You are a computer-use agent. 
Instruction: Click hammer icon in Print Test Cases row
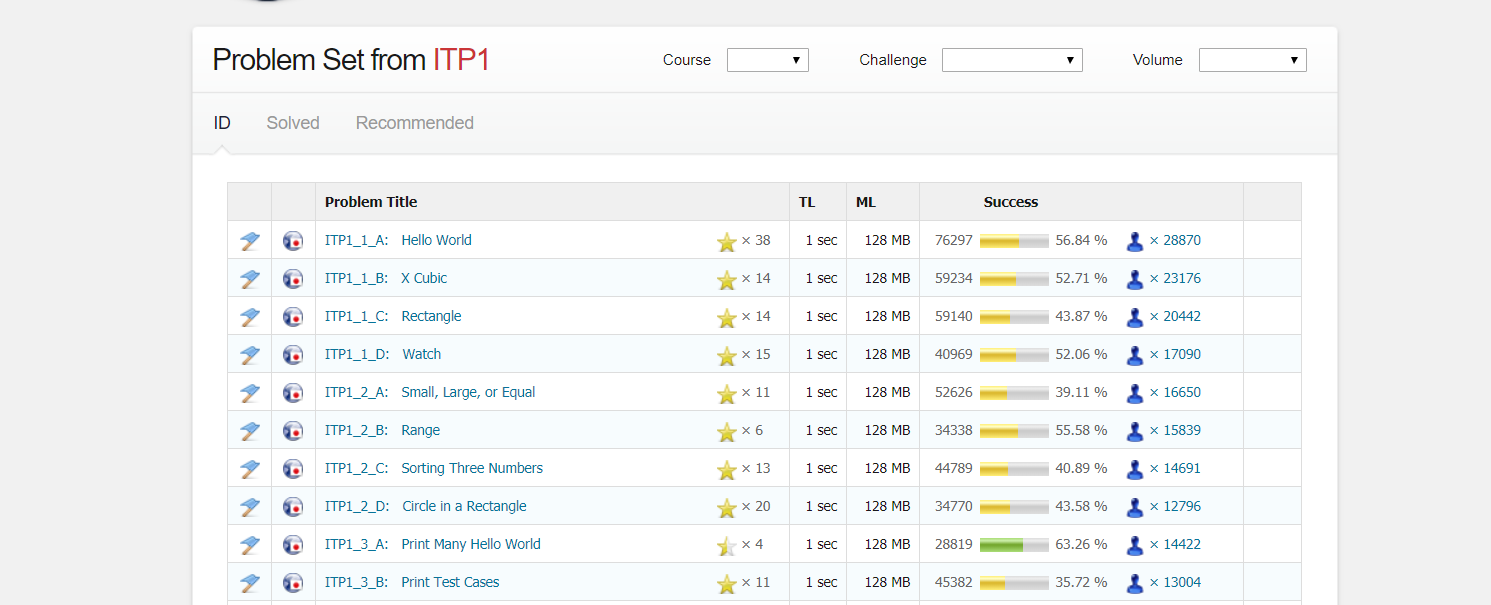point(250,583)
